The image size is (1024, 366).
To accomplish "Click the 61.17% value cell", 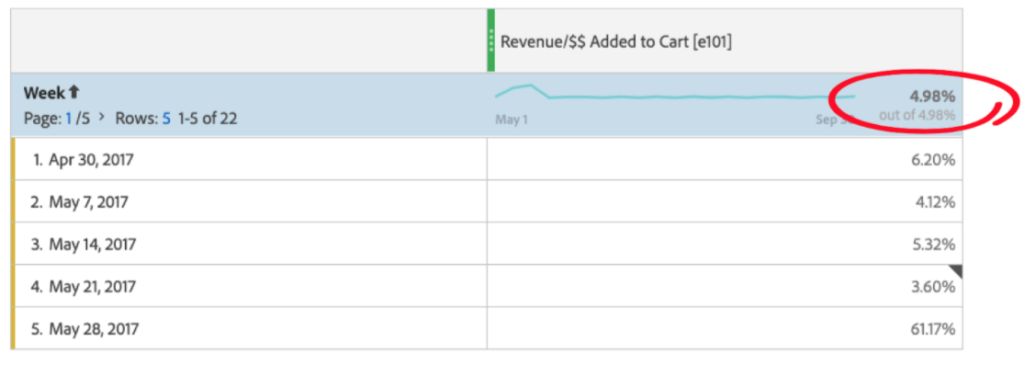I will (x=725, y=328).
